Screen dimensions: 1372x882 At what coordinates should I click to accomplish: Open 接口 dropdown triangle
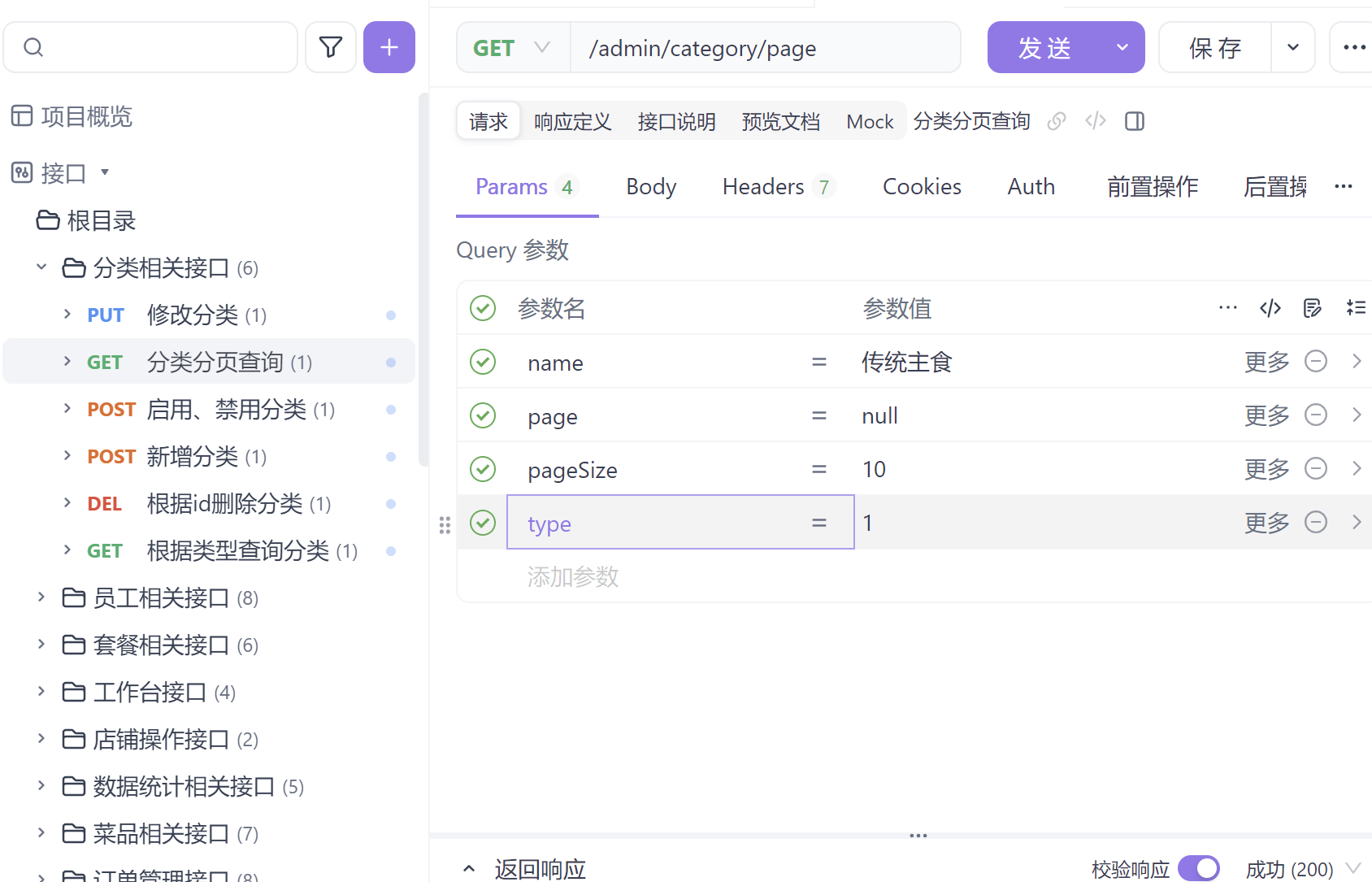[104, 172]
